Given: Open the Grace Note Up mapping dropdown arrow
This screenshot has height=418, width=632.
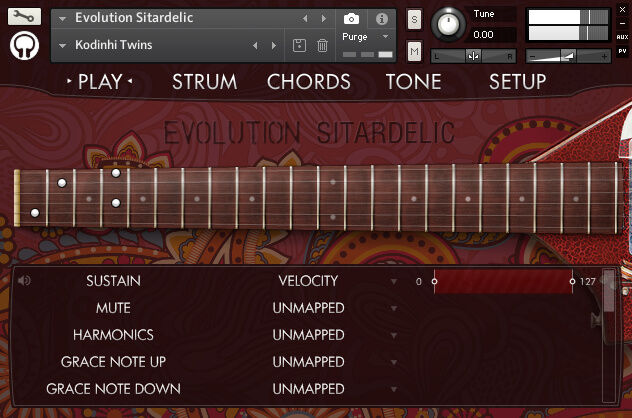Looking at the screenshot, I should coord(393,362).
